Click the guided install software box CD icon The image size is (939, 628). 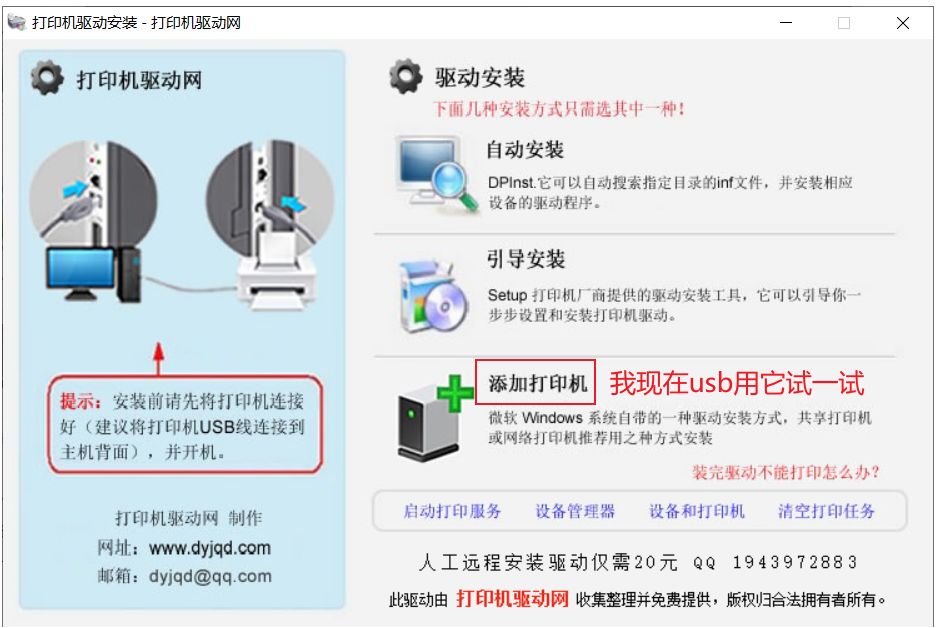click(433, 296)
